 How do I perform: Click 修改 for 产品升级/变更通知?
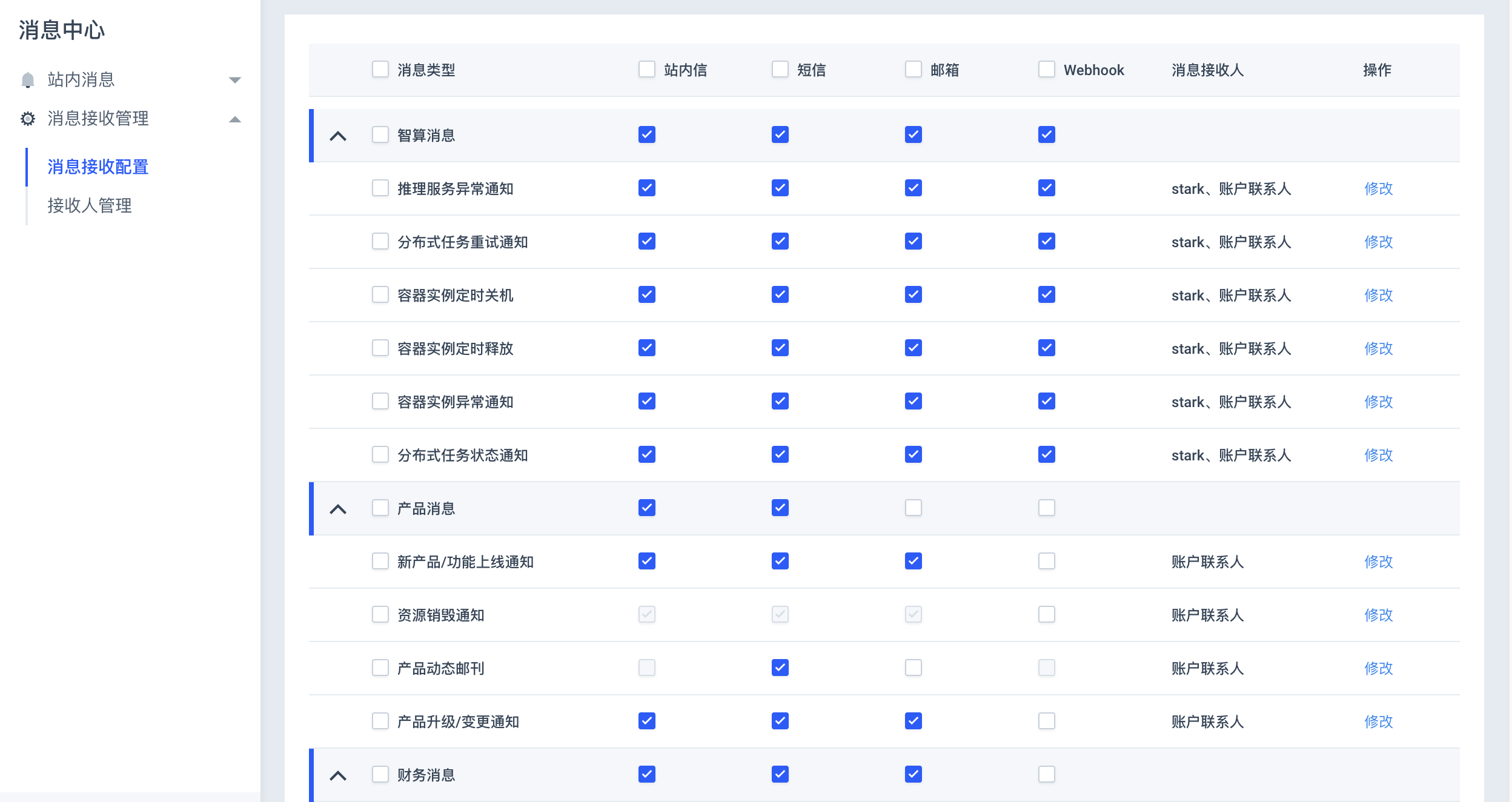1379,722
